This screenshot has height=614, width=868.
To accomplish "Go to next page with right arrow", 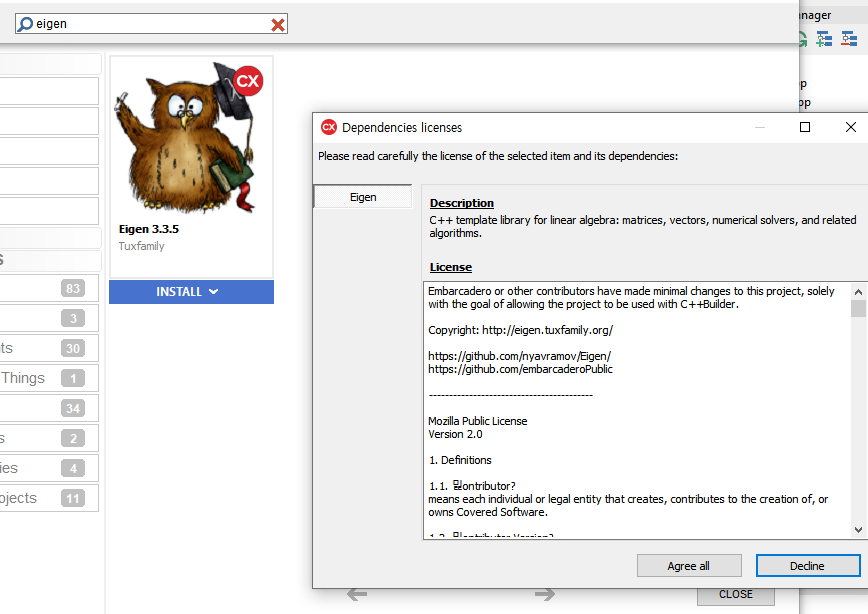I will click(x=545, y=595).
